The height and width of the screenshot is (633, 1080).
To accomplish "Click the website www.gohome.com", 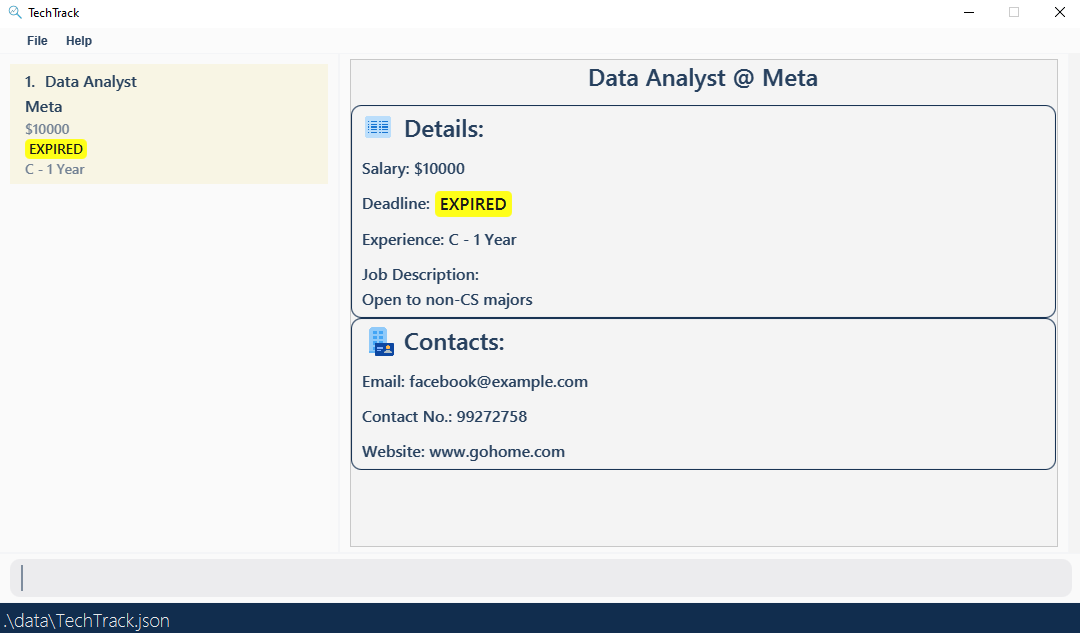I will point(497,452).
